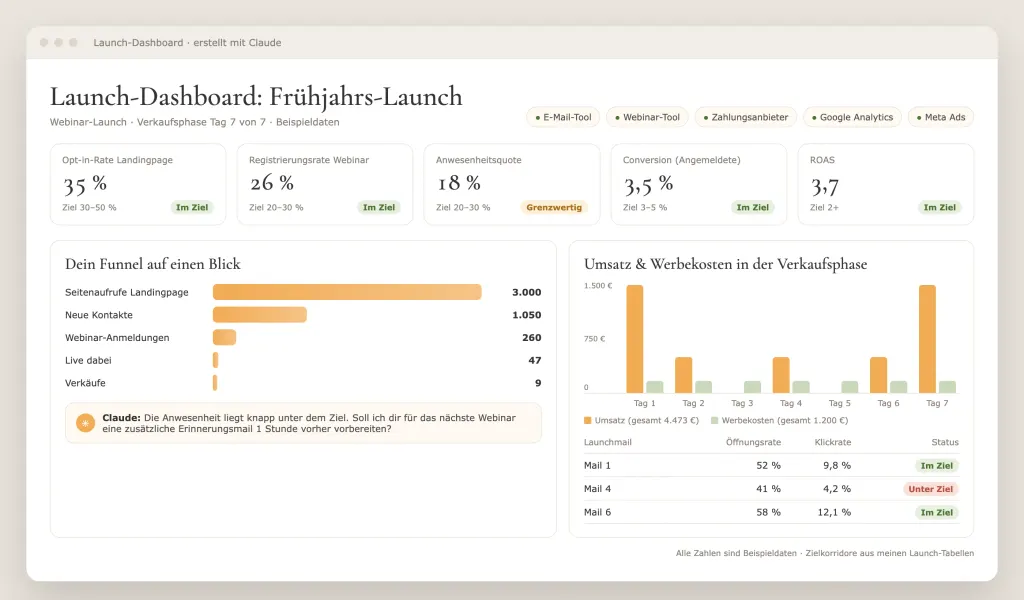Click the Tag 3 axis label

point(742,403)
